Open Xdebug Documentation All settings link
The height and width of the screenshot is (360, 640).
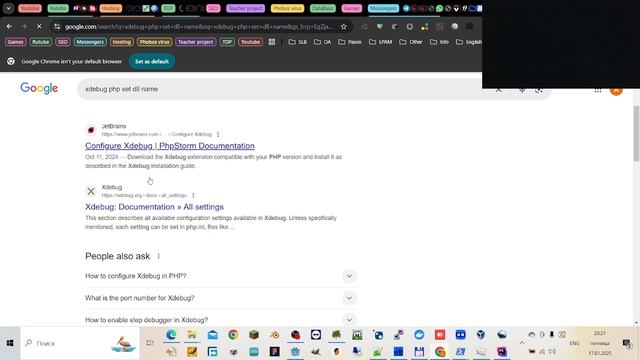[x=154, y=207]
